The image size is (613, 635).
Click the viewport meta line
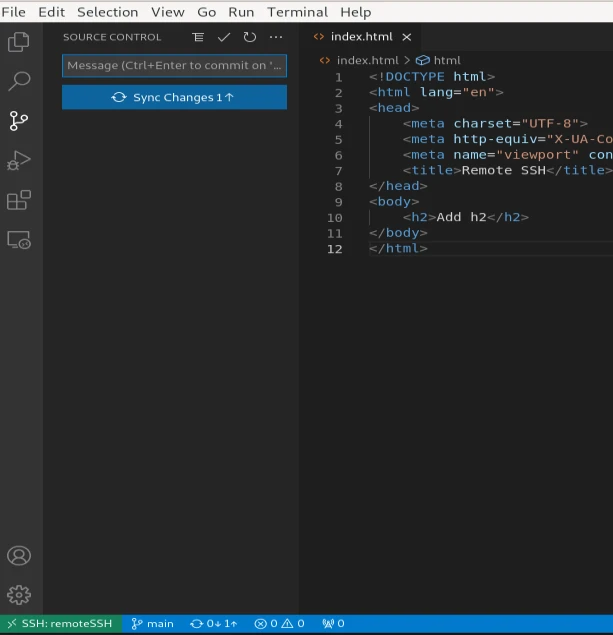point(508,155)
